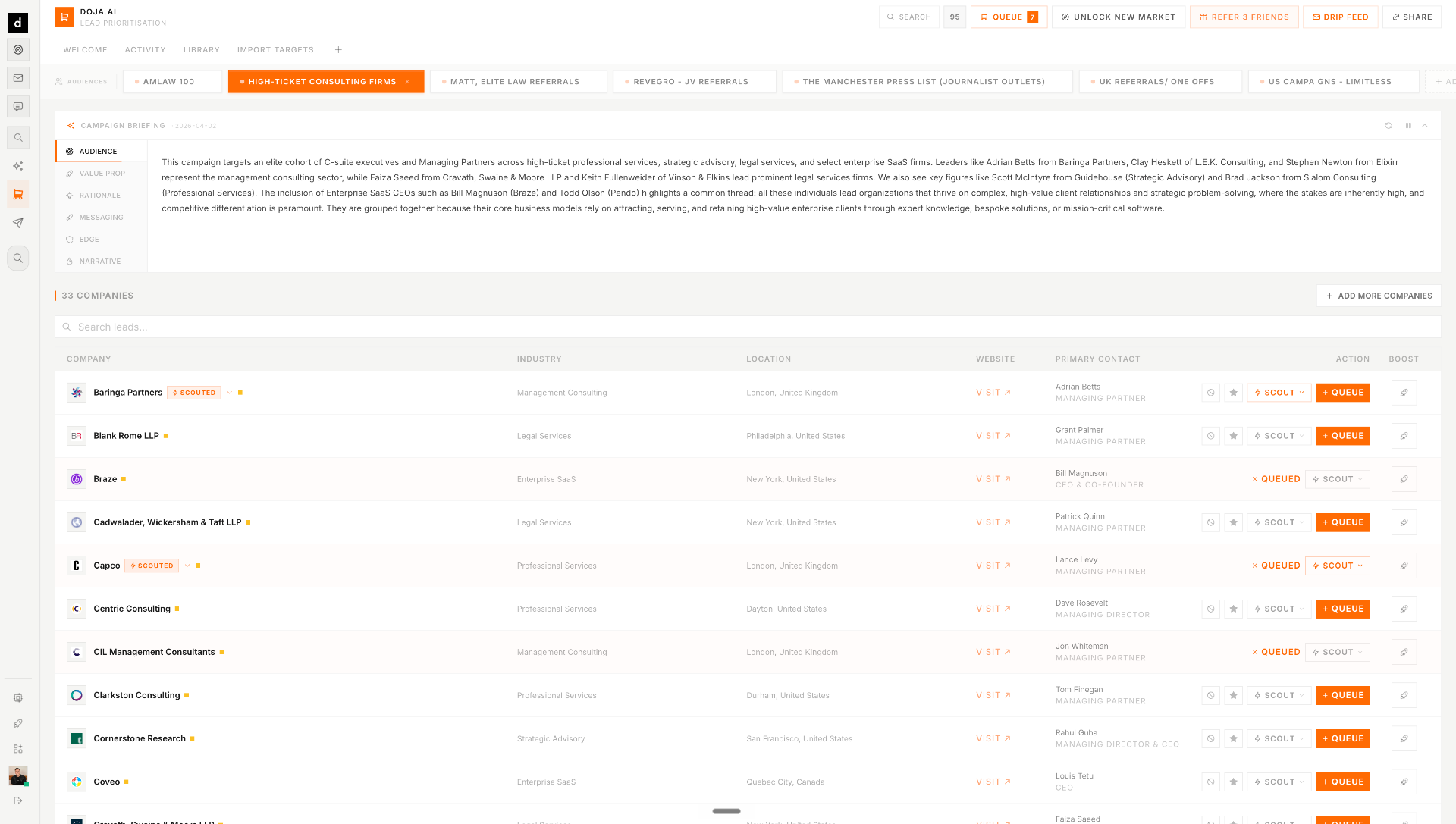Queue the Cadwalader, Wickersham & Taft lead
Screen dimensions: 1456x824
1343,522
